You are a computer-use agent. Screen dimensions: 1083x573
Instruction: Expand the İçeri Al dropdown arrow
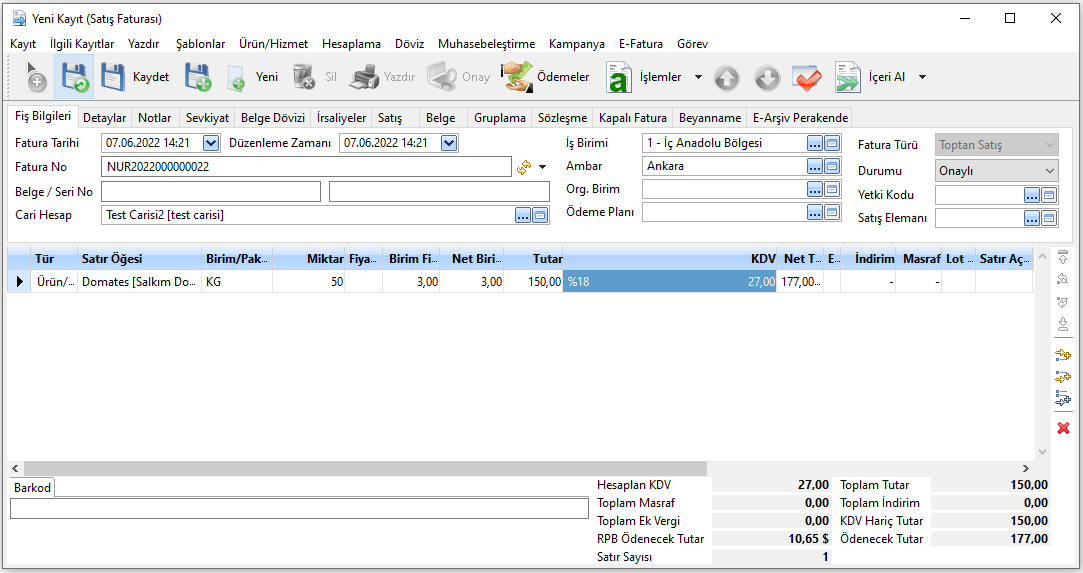922,77
